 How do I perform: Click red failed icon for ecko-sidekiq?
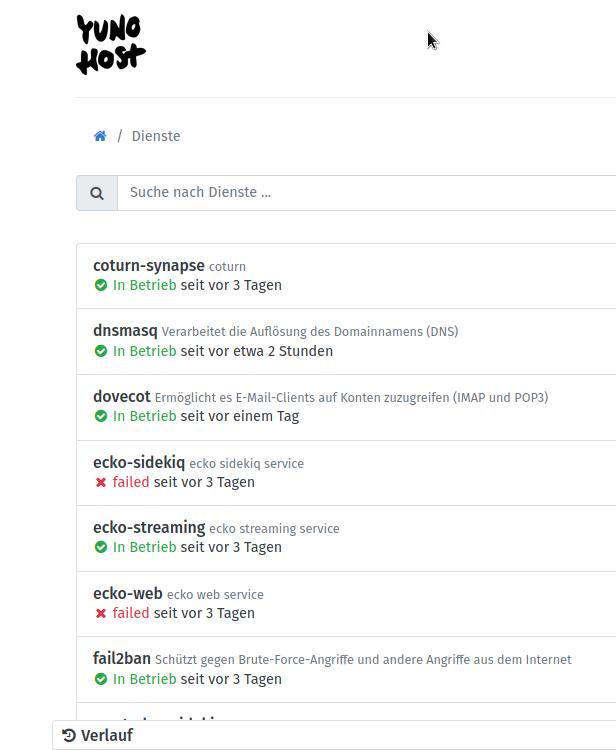click(101, 482)
